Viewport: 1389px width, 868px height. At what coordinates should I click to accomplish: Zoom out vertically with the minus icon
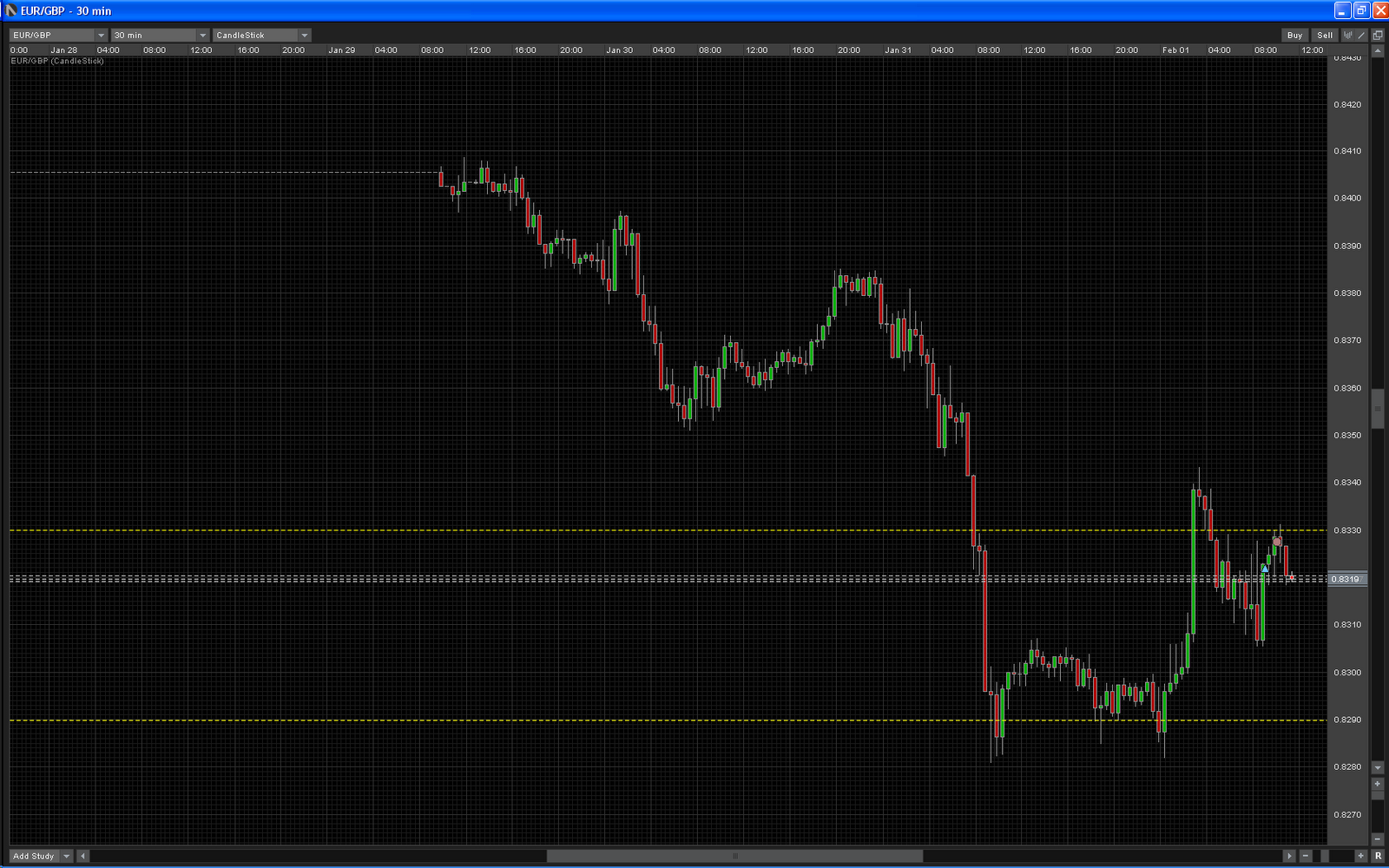click(1378, 838)
